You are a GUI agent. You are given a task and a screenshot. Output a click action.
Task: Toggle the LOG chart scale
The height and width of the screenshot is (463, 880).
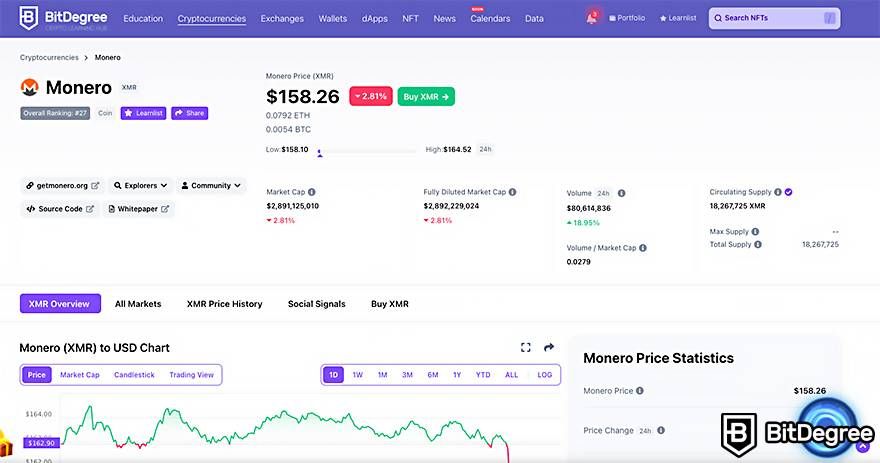tap(544, 375)
